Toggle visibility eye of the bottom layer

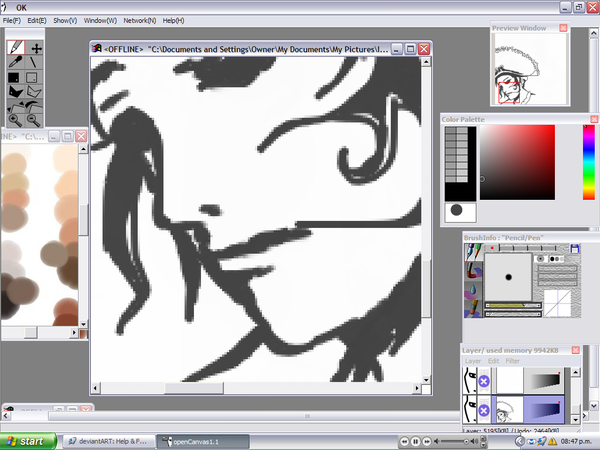[x=470, y=410]
